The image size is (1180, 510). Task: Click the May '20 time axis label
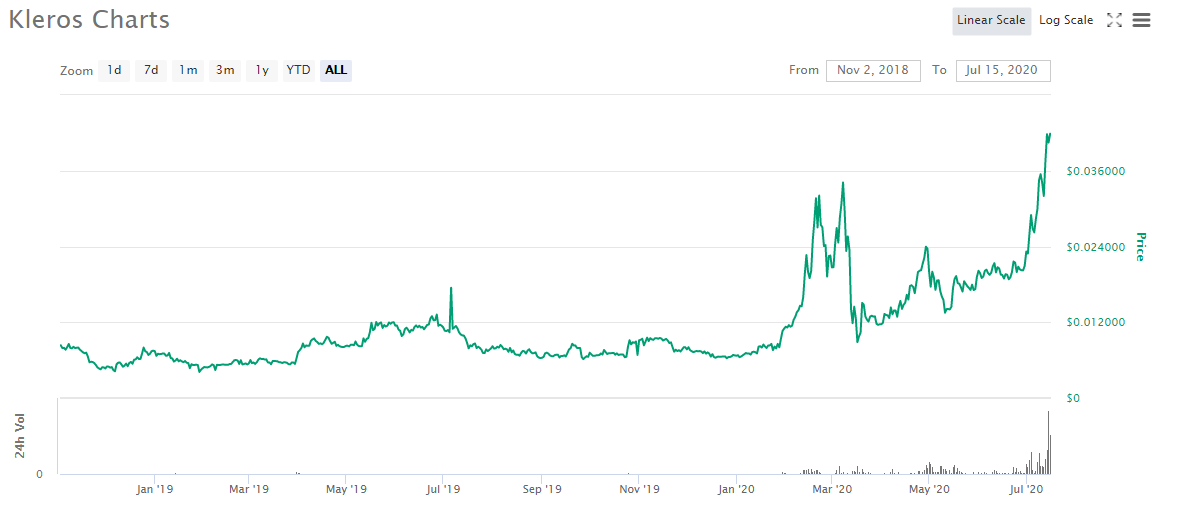(929, 490)
